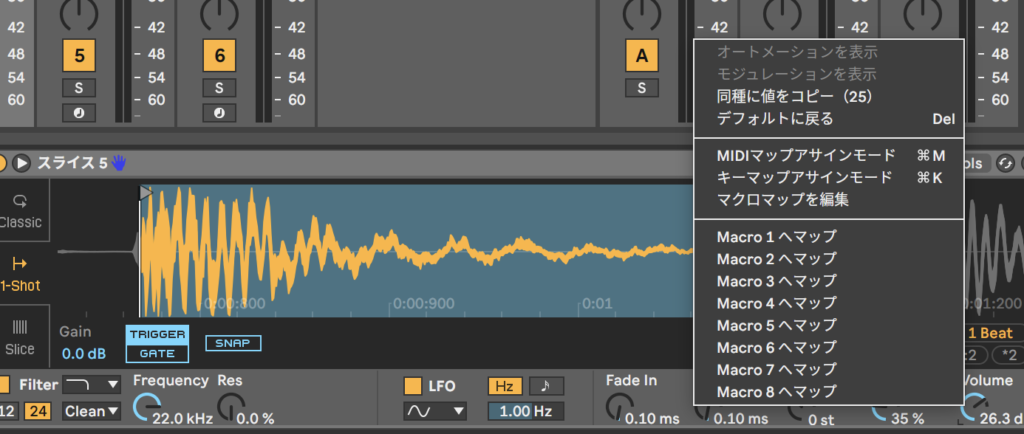Viewport: 1024px width, 434px height.
Task: Expand the LFO waveform dropdown
Action: coord(435,410)
